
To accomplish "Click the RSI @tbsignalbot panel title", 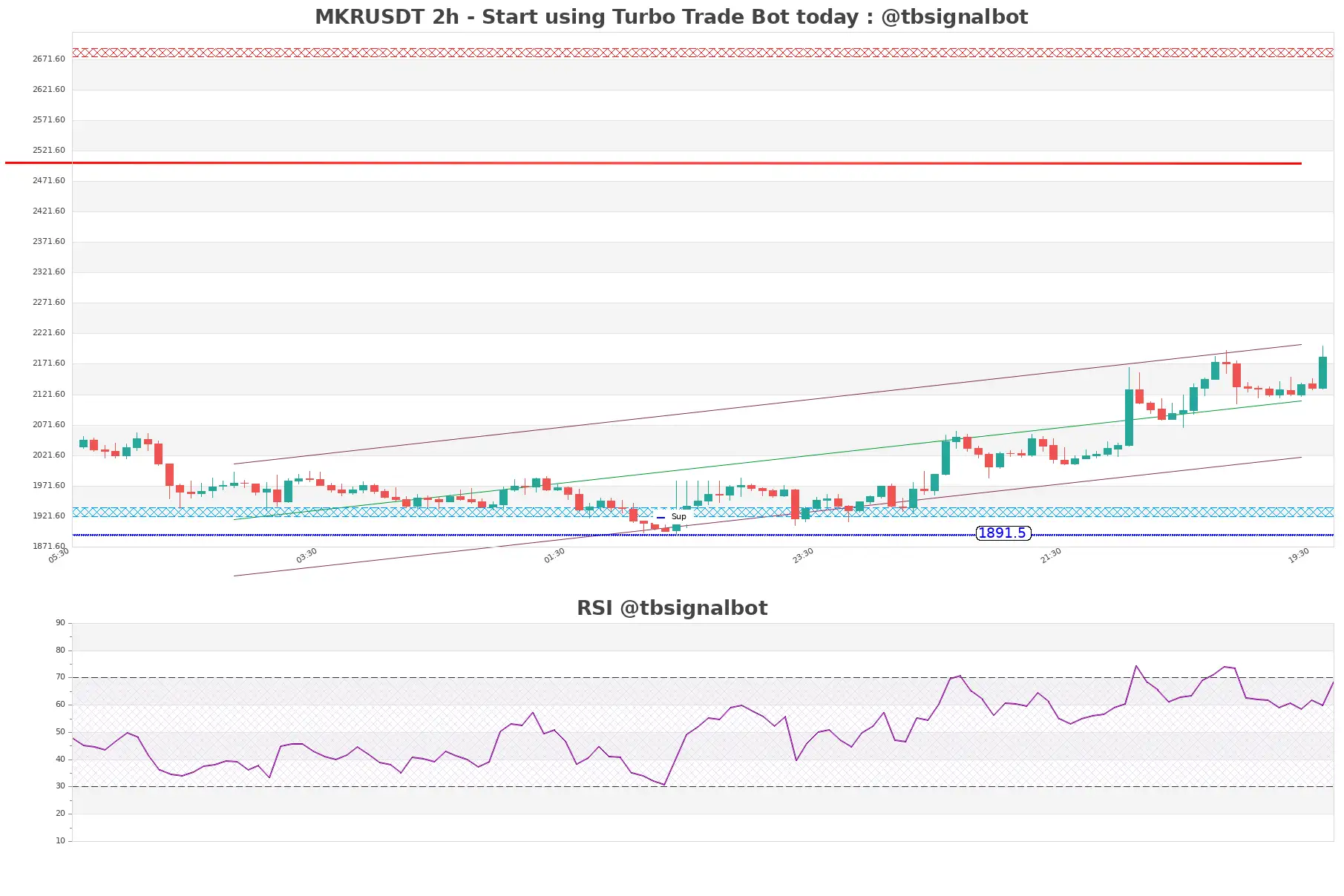I will coord(672,607).
